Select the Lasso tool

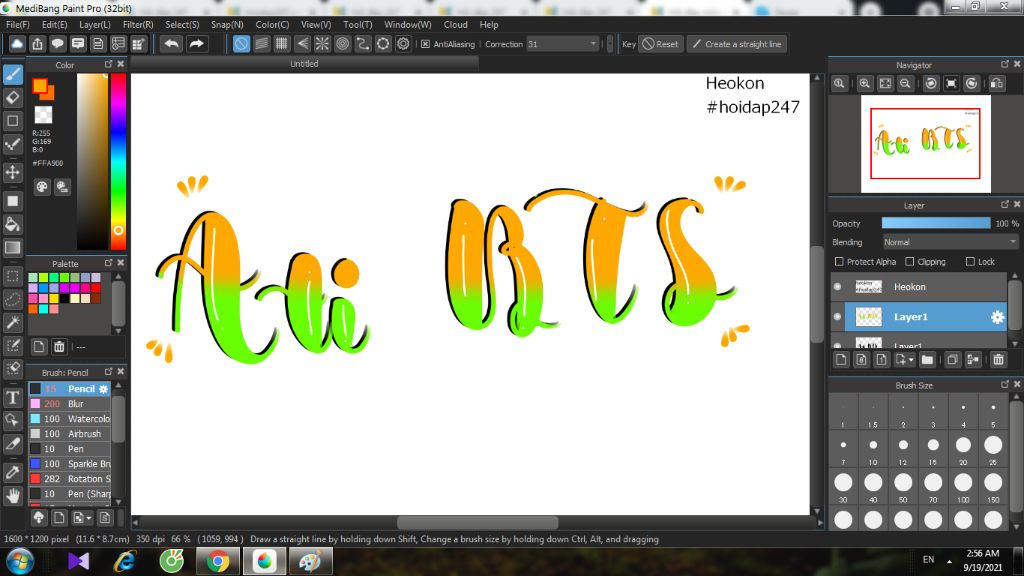pyautogui.click(x=12, y=300)
